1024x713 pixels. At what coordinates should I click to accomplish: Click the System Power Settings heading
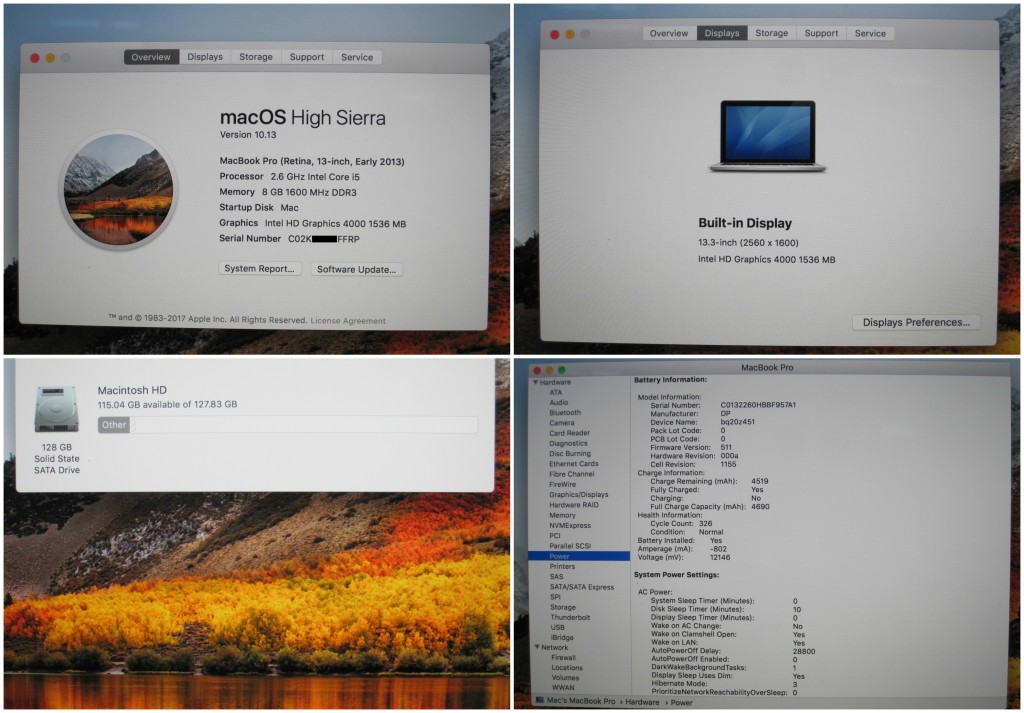[x=676, y=575]
